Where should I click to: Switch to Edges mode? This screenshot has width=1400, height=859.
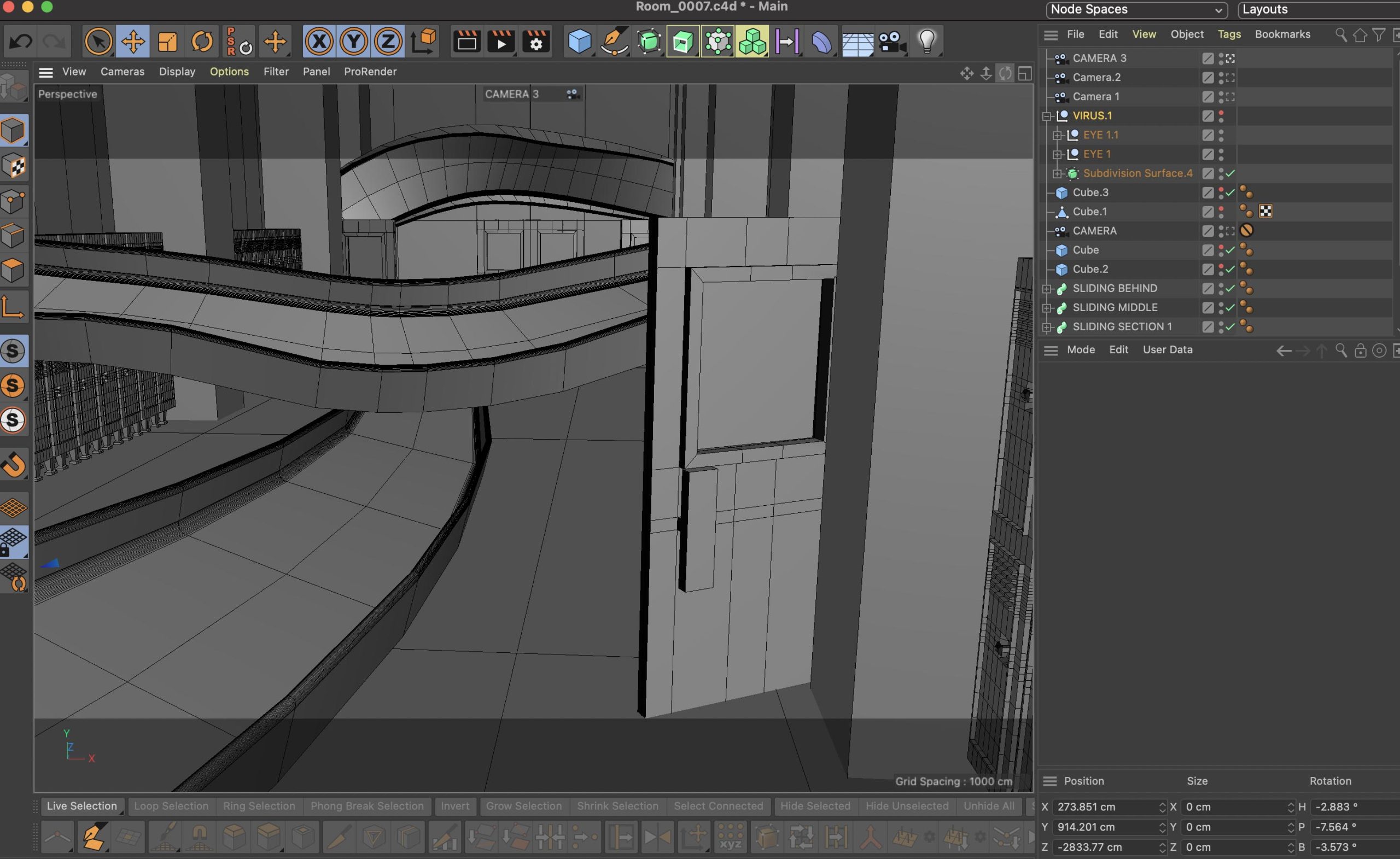click(14, 236)
